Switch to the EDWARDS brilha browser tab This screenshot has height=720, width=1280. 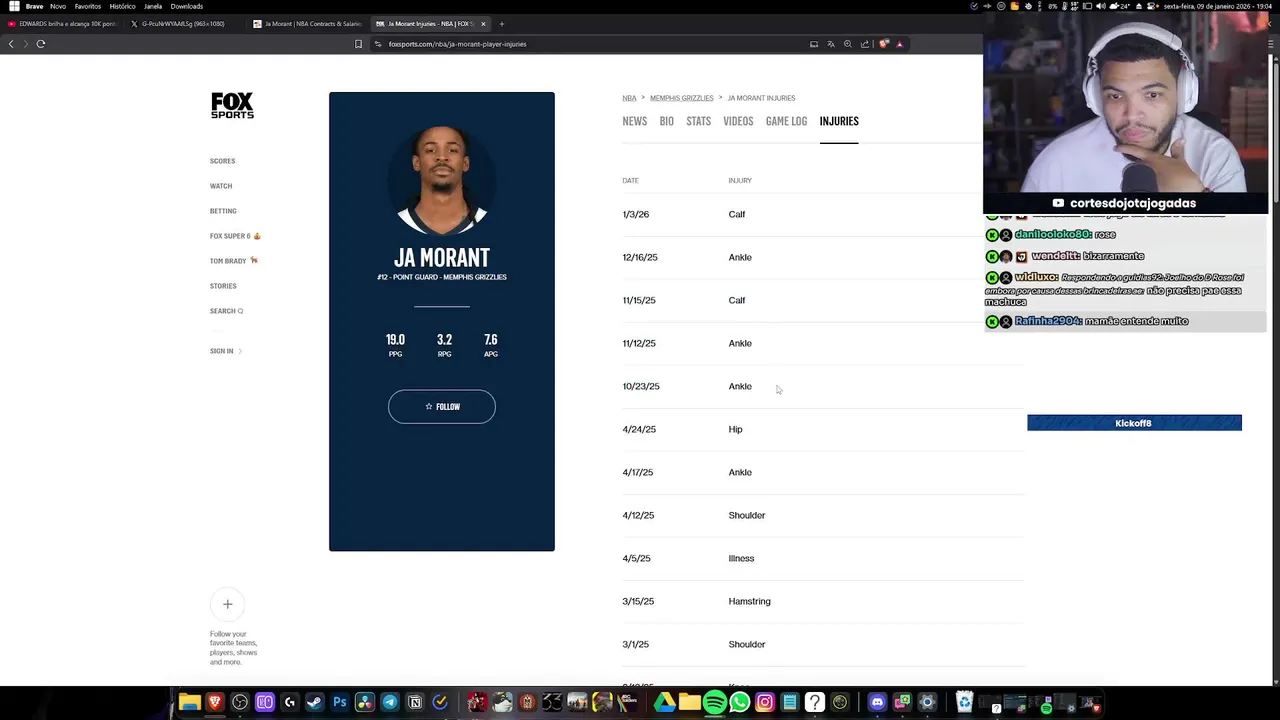tap(62, 23)
